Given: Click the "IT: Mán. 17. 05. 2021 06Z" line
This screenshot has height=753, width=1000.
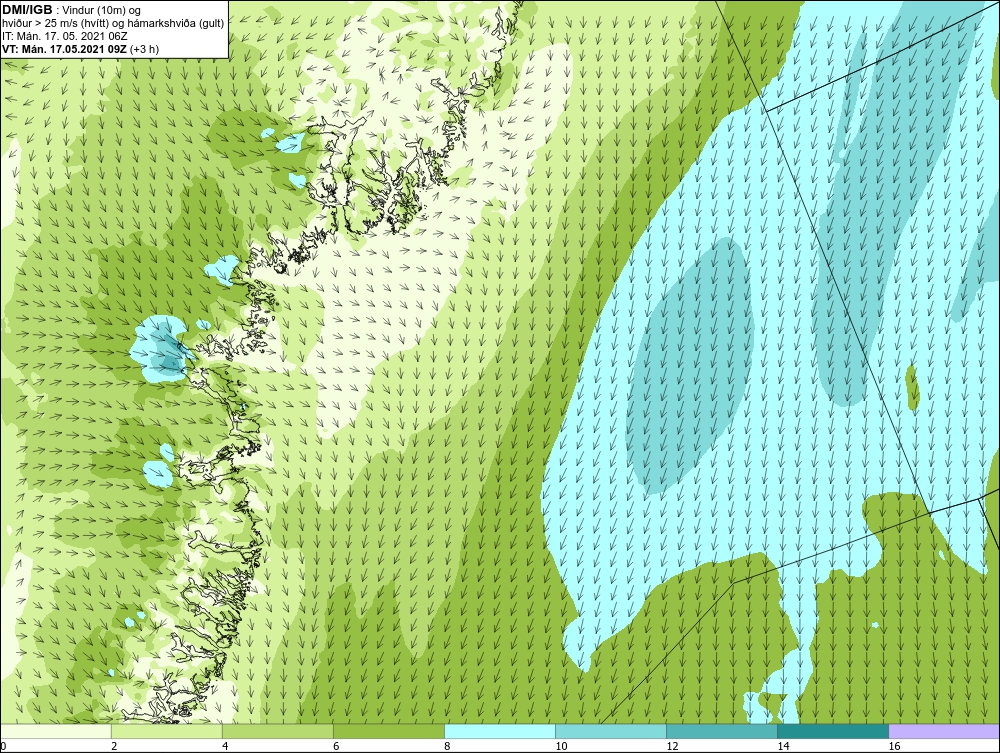Looking at the screenshot, I should [64, 36].
